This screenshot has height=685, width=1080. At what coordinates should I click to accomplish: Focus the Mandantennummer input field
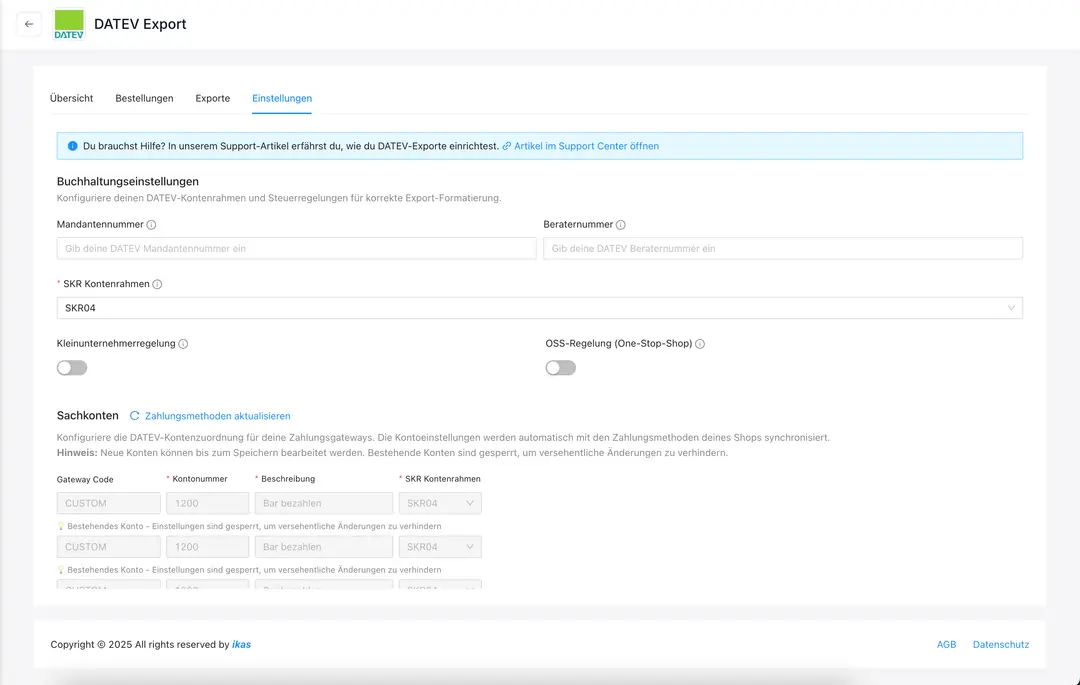pos(296,248)
